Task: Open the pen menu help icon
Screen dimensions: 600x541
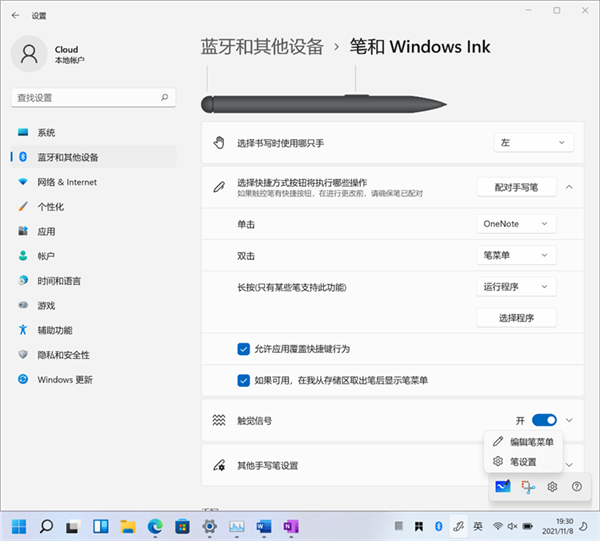Action: pyautogui.click(x=576, y=486)
